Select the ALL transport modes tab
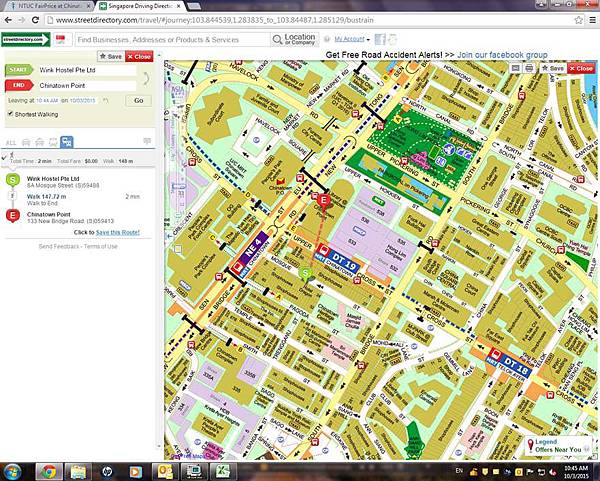600x481 pixels. coord(11,143)
